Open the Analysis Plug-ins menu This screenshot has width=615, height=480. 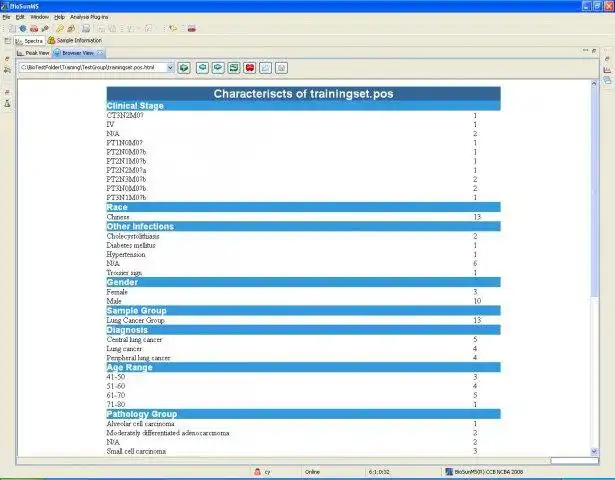89,17
